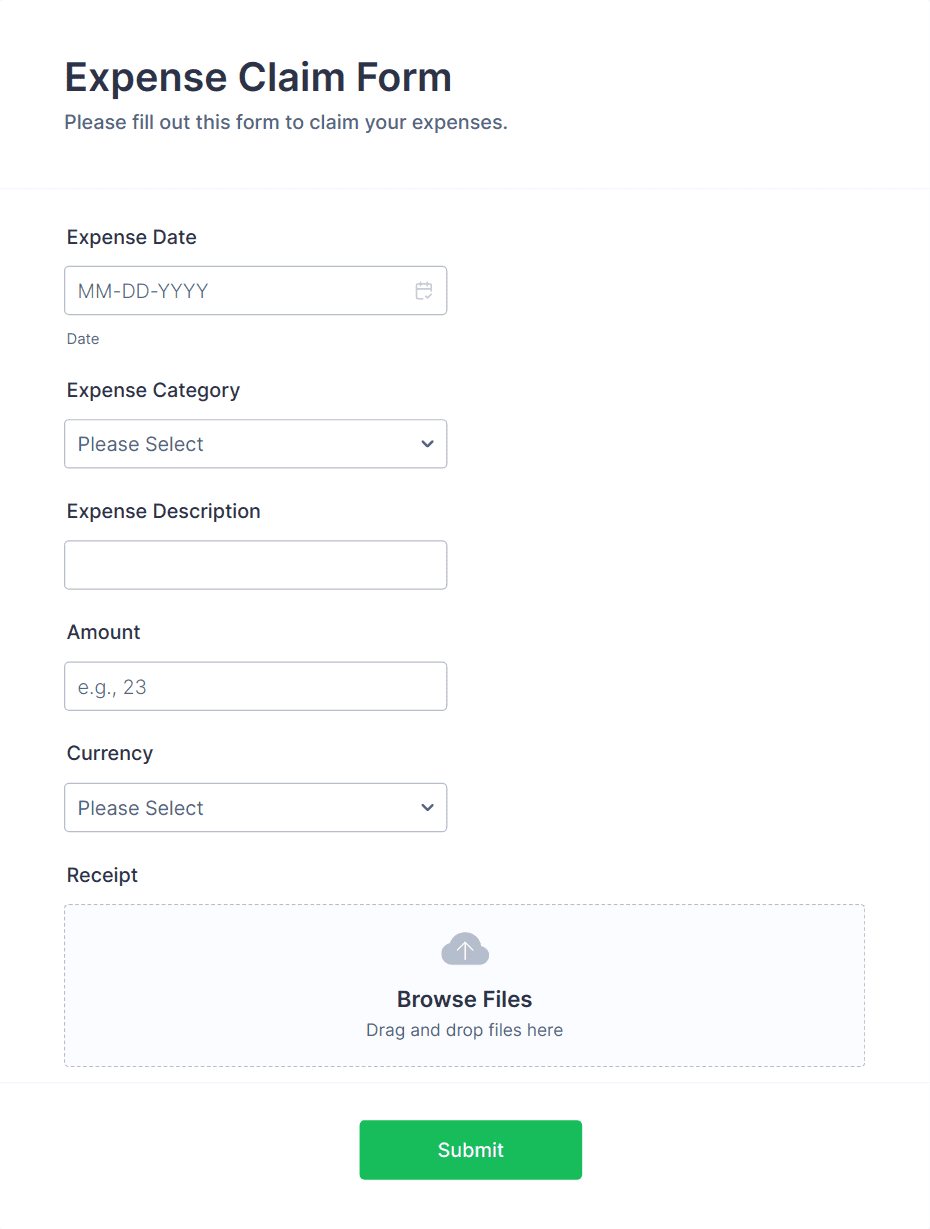Screen dimensions: 930x1229
Task: Click the Amount field placeholder text
Action: pos(110,686)
